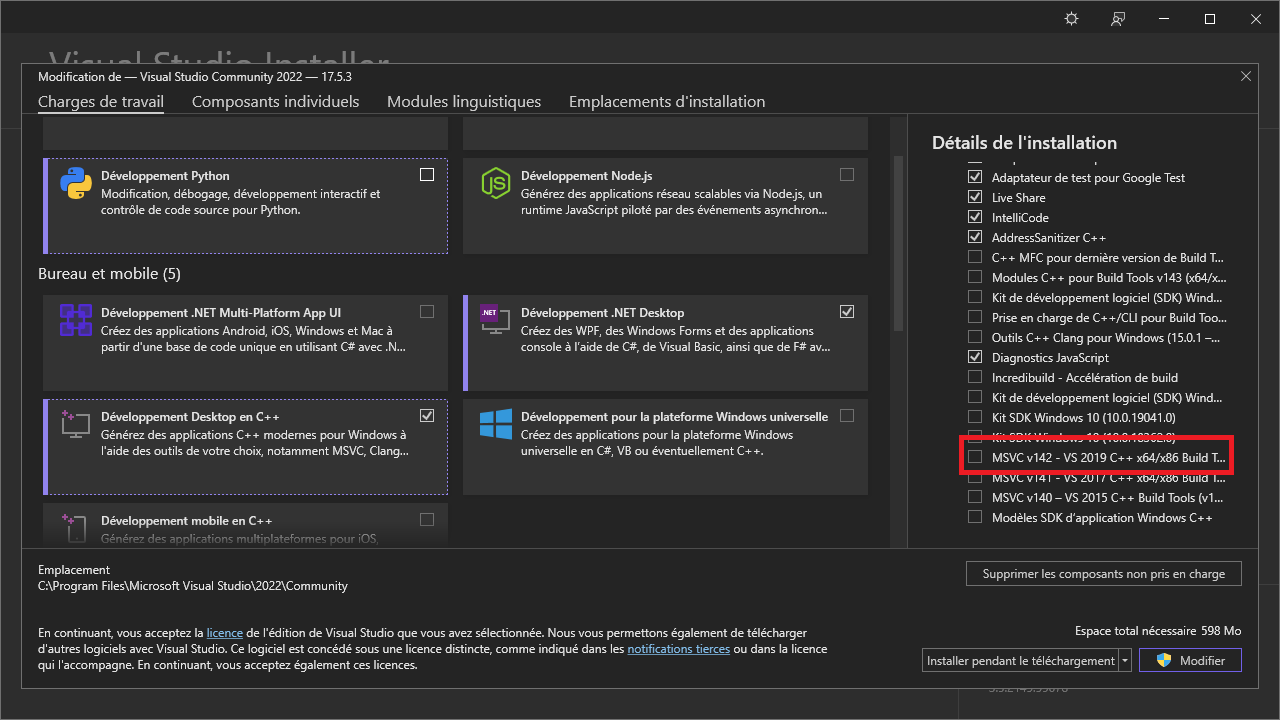Click the Modifier button

coord(1190,660)
